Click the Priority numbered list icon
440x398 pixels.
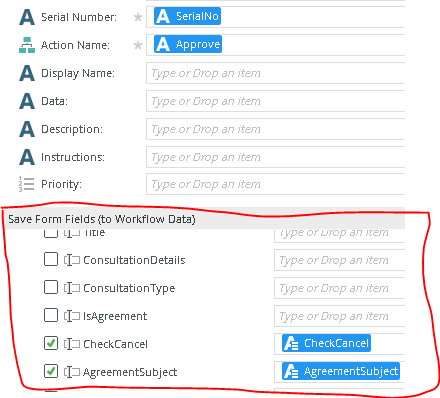pos(27,184)
